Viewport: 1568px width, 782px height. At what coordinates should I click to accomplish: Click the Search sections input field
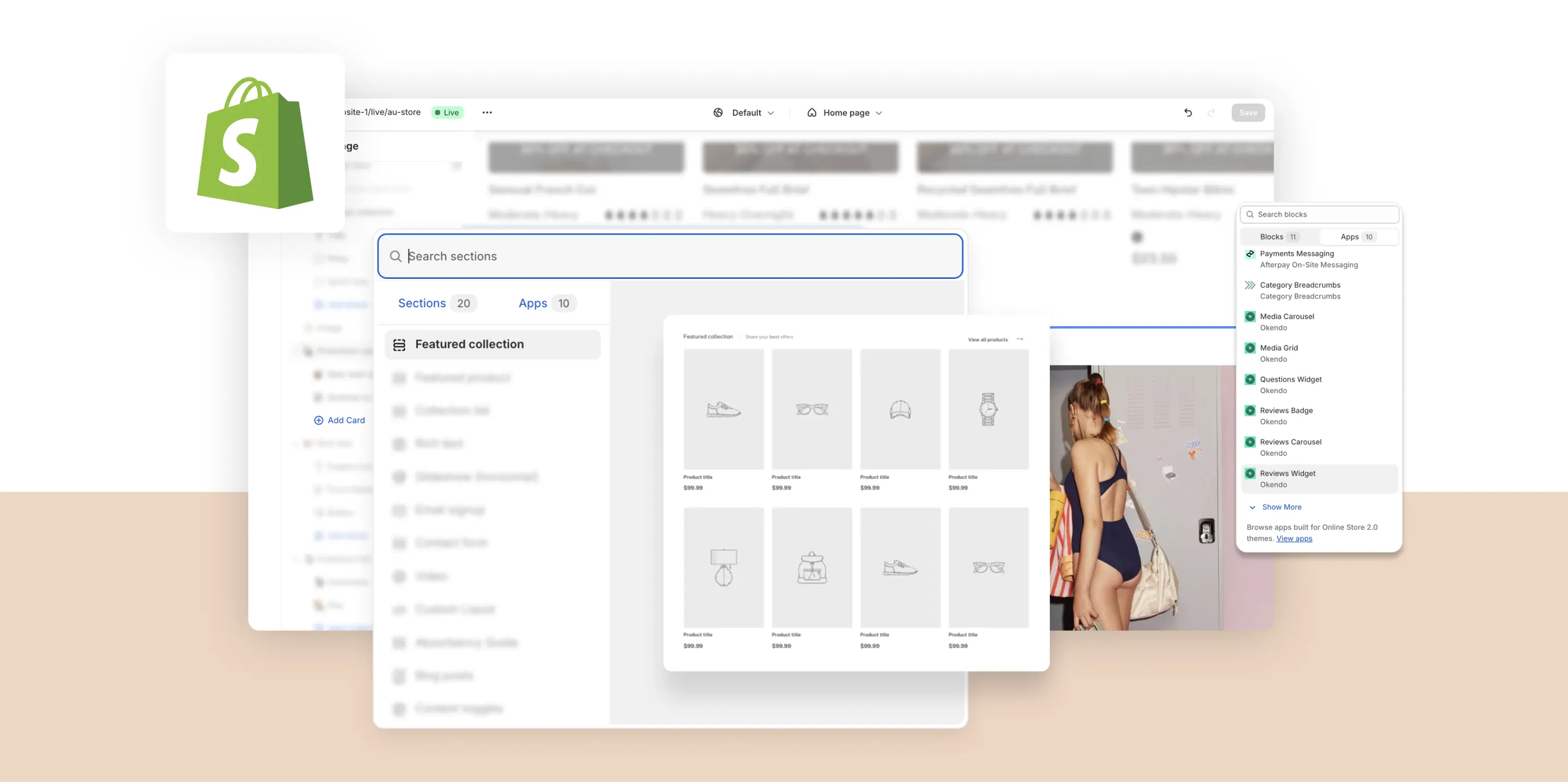click(x=670, y=256)
